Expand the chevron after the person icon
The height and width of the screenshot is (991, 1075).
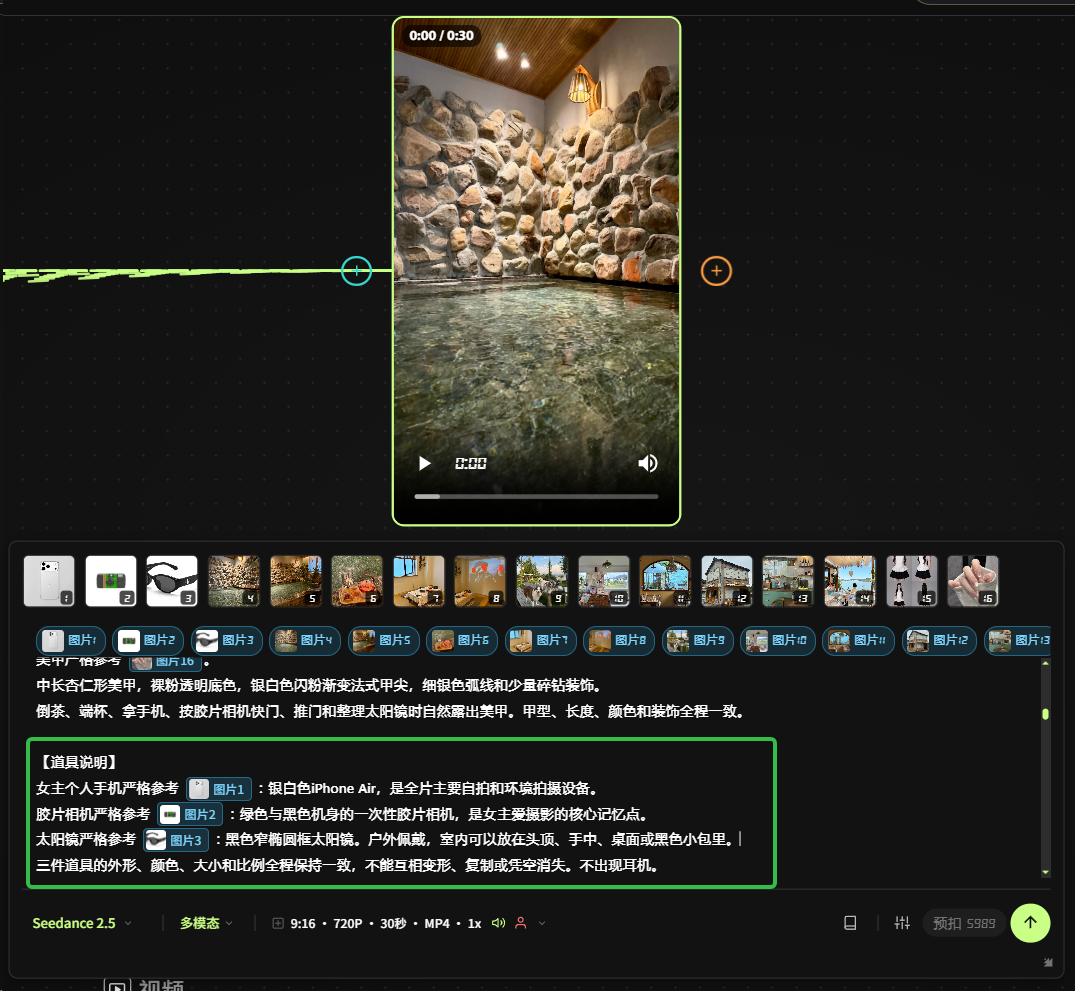click(x=542, y=923)
